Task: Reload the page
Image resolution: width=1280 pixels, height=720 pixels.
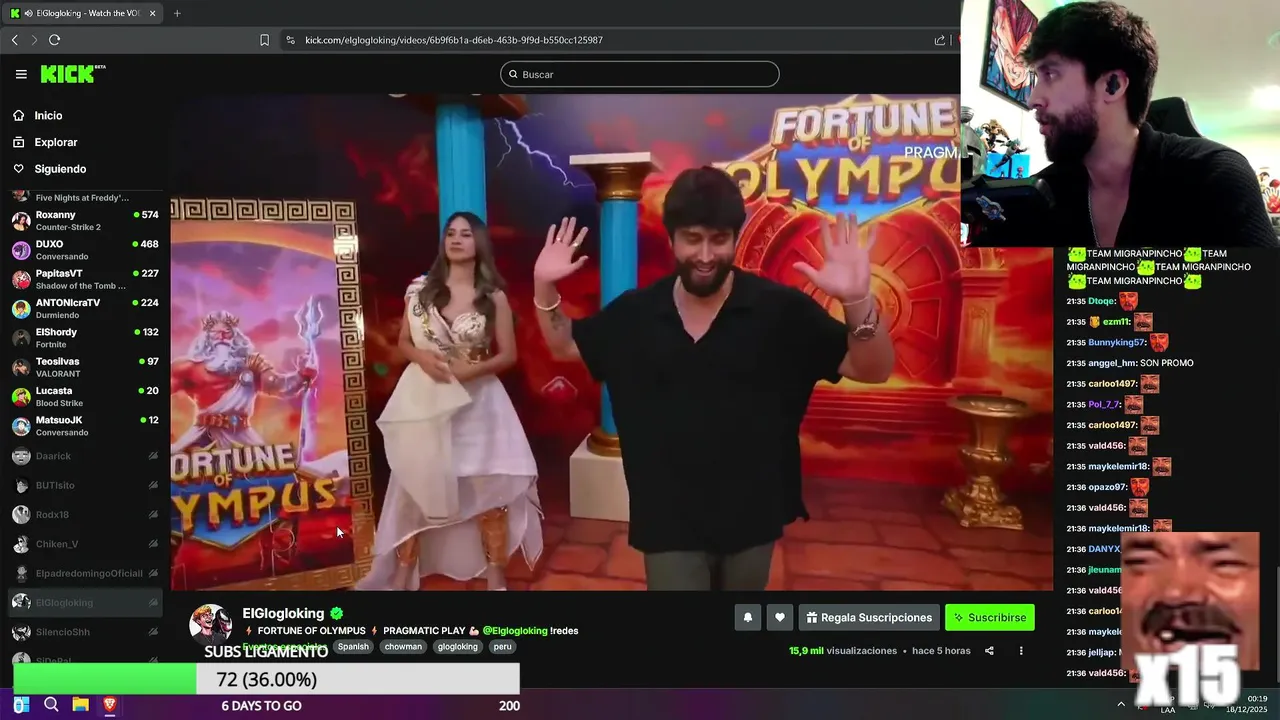Action: coord(54,40)
